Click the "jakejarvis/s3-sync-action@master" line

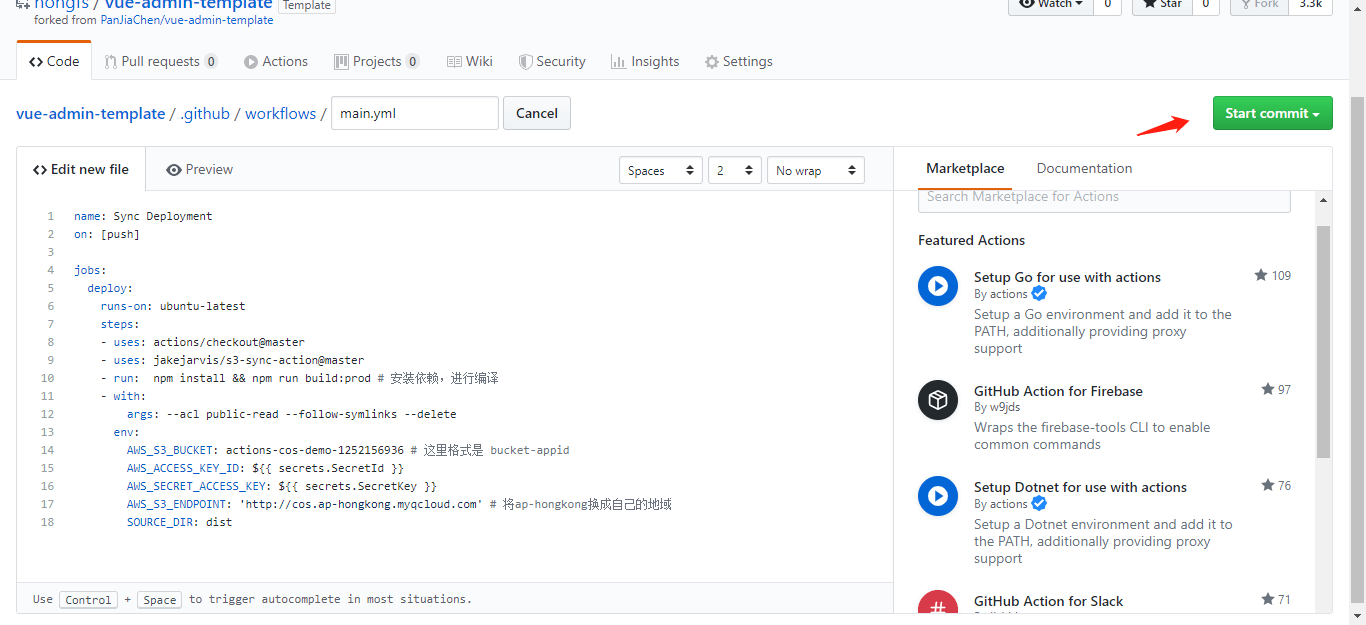(232, 360)
